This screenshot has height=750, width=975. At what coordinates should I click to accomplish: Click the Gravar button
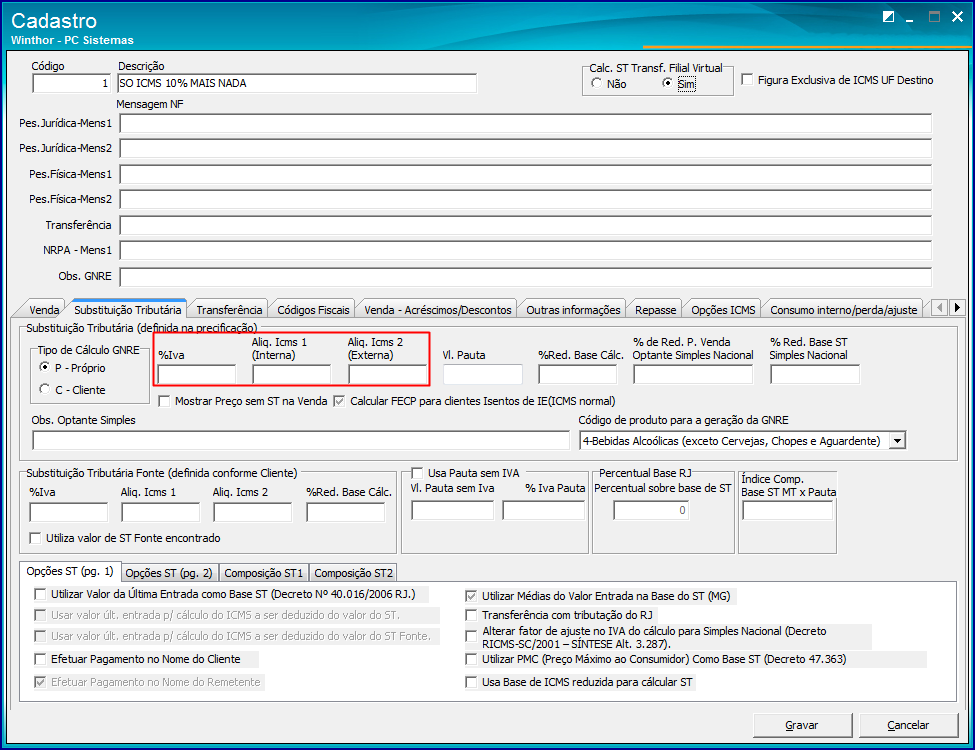coord(802,725)
